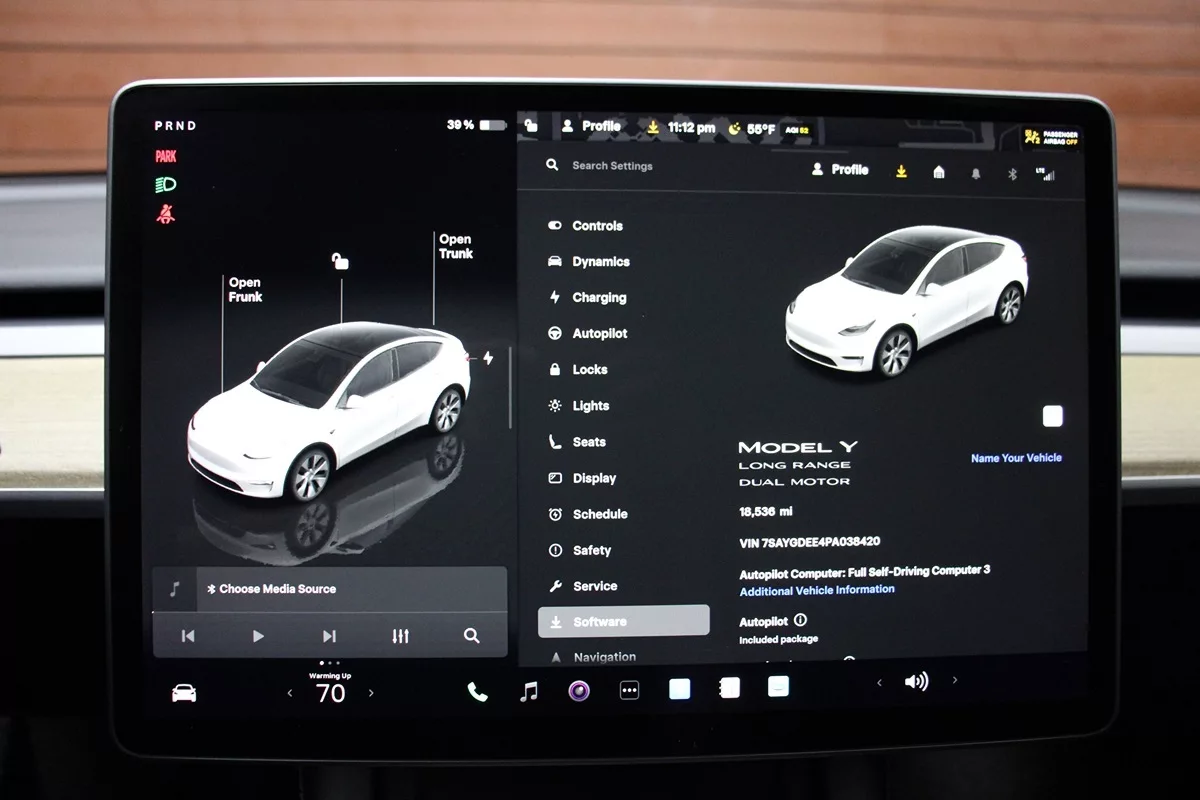Open the all apps three-dots launcher
Image resolution: width=1200 pixels, height=800 pixels.
coord(629,690)
